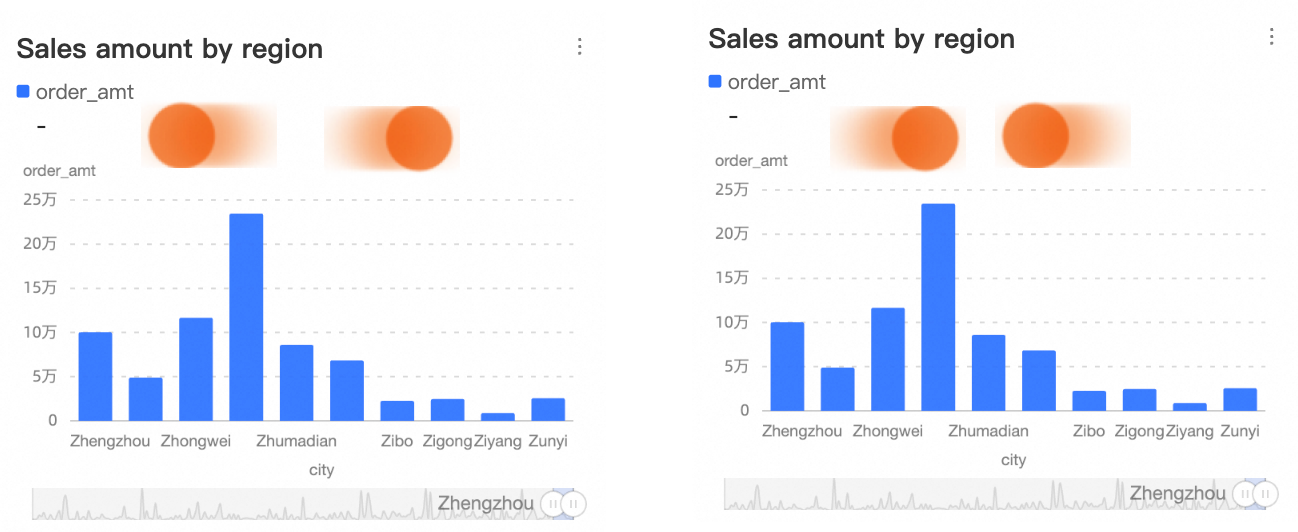1298x532 pixels.
Task: Open the right chart's three-dot menu
Action: tap(1271, 37)
